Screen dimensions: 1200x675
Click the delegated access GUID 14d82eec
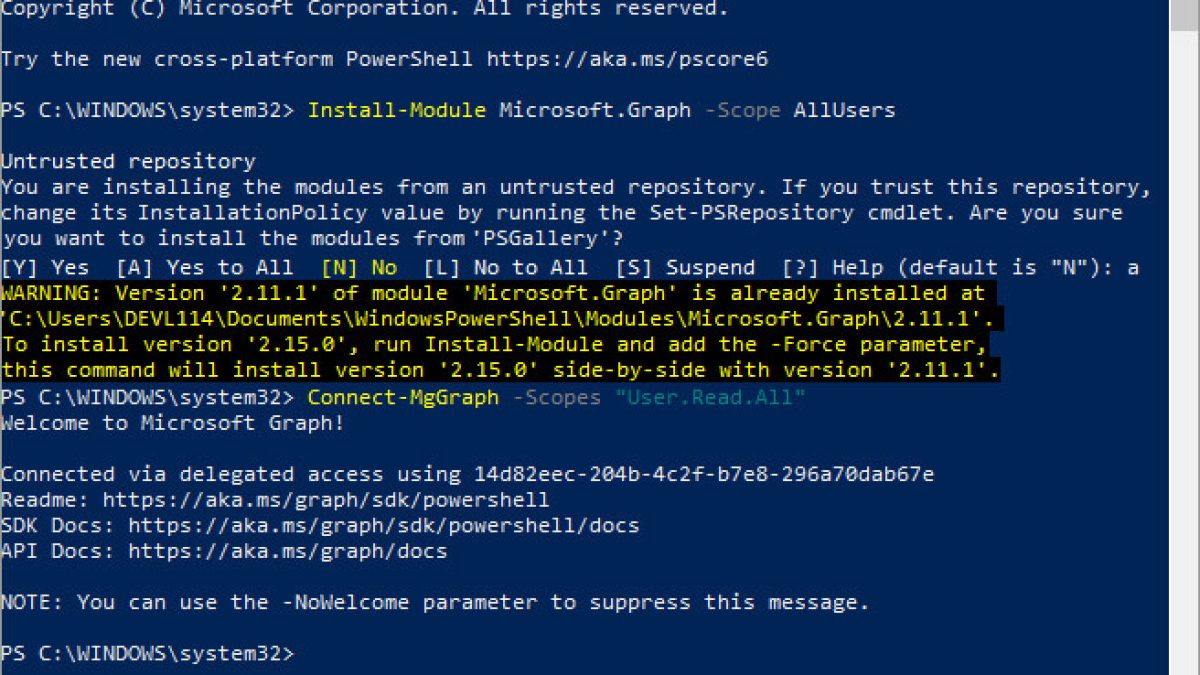698,474
